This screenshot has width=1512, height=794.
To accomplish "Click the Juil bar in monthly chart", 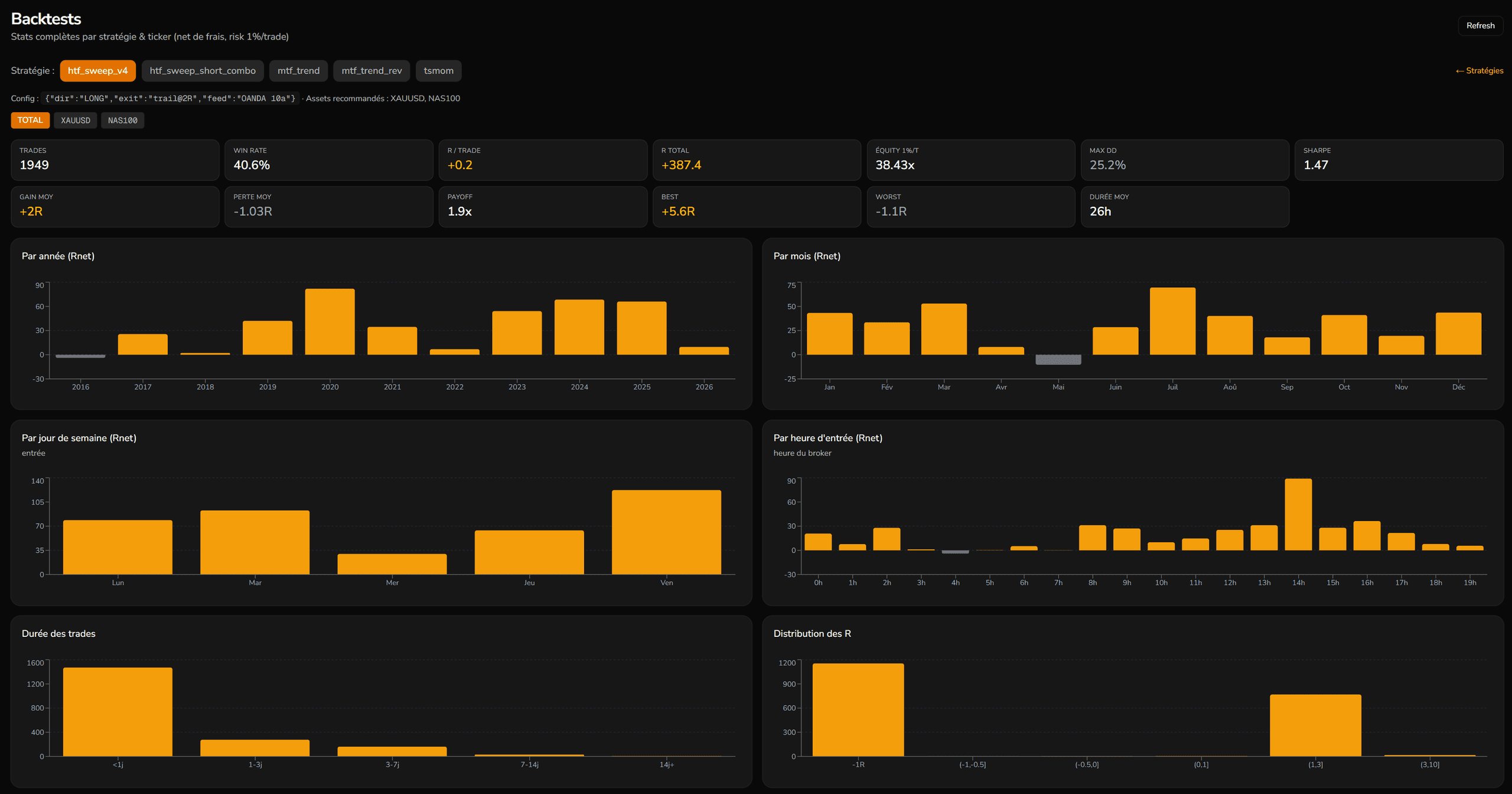I will click(1172, 321).
